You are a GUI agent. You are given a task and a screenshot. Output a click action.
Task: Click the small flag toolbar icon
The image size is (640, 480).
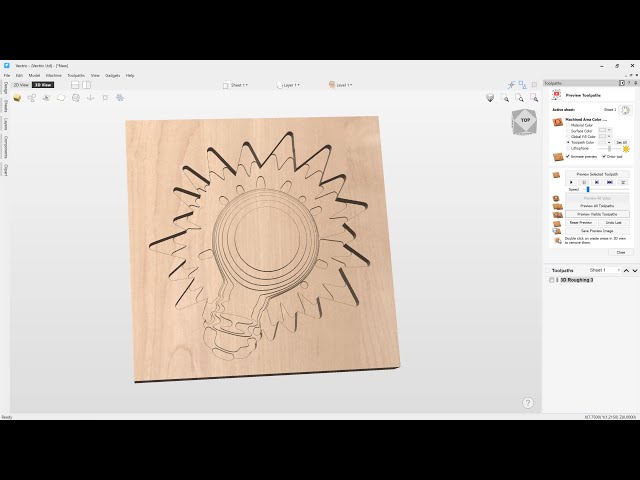pos(105,98)
